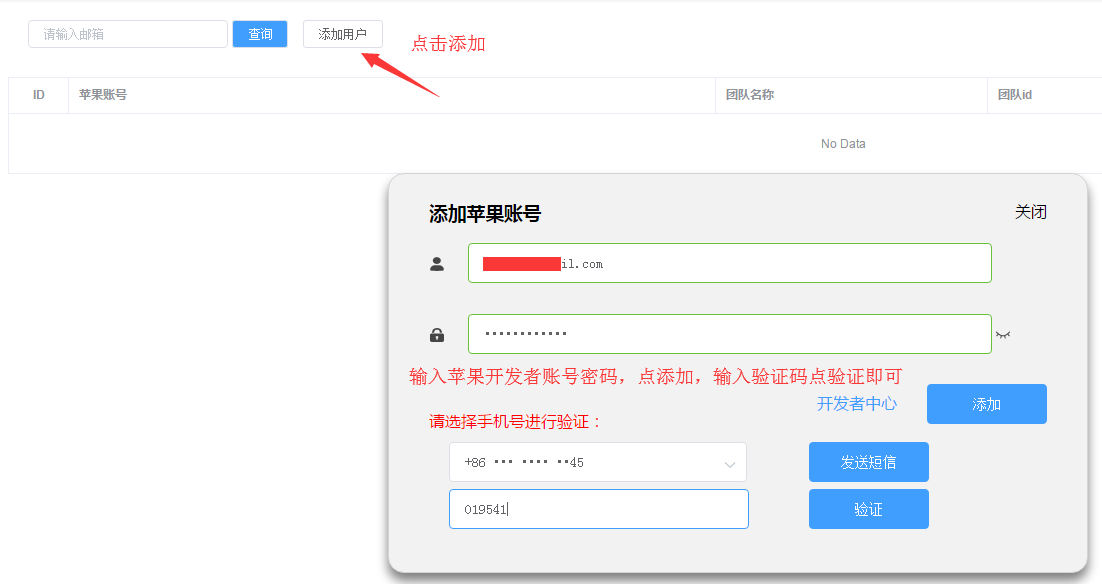Click the 添加苹果账号 dialog title

(485, 214)
